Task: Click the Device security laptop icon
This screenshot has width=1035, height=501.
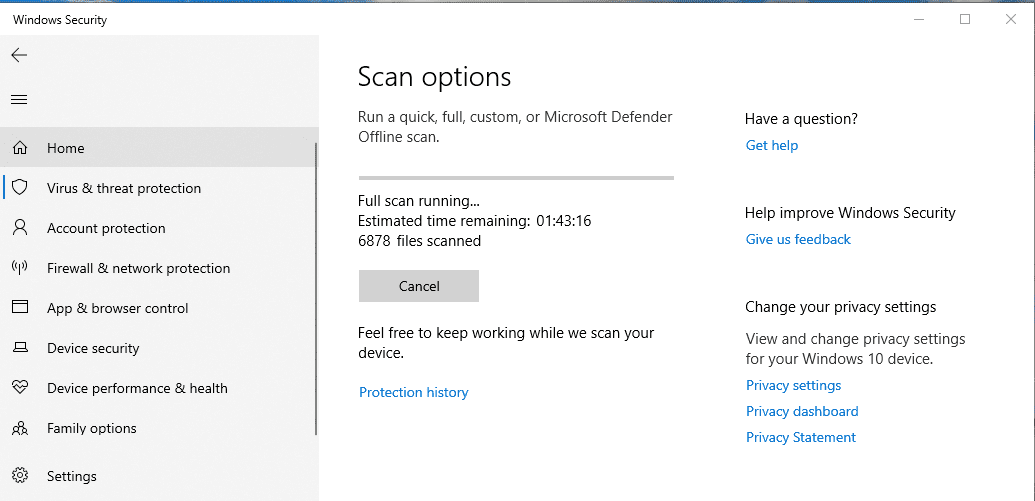Action: point(20,348)
